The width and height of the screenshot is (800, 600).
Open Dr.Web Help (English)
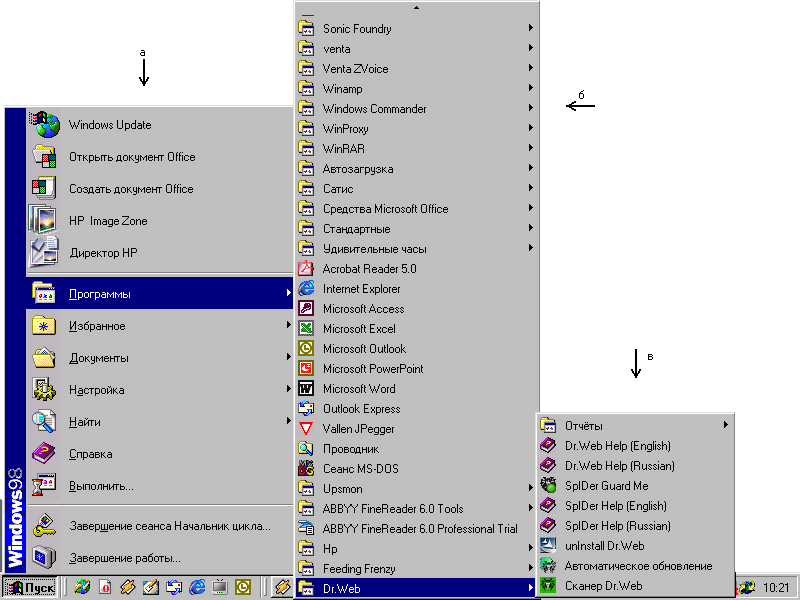[635, 445]
